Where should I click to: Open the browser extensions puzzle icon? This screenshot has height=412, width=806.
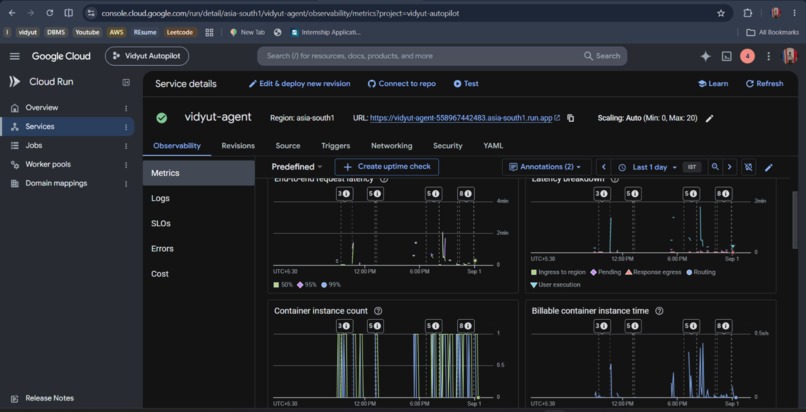[748, 13]
